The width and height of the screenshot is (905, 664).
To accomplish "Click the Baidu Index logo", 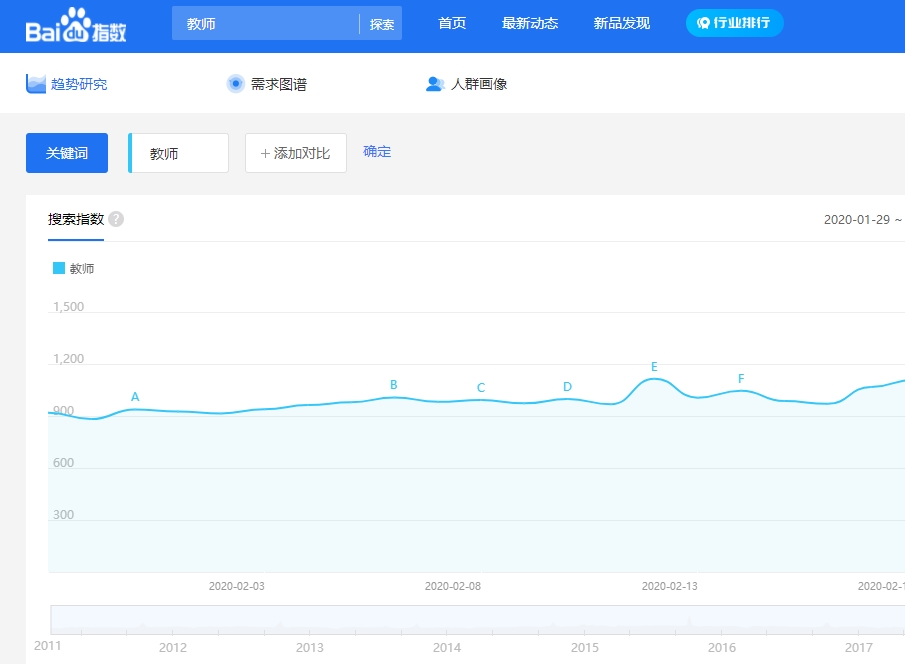I will [x=76, y=26].
